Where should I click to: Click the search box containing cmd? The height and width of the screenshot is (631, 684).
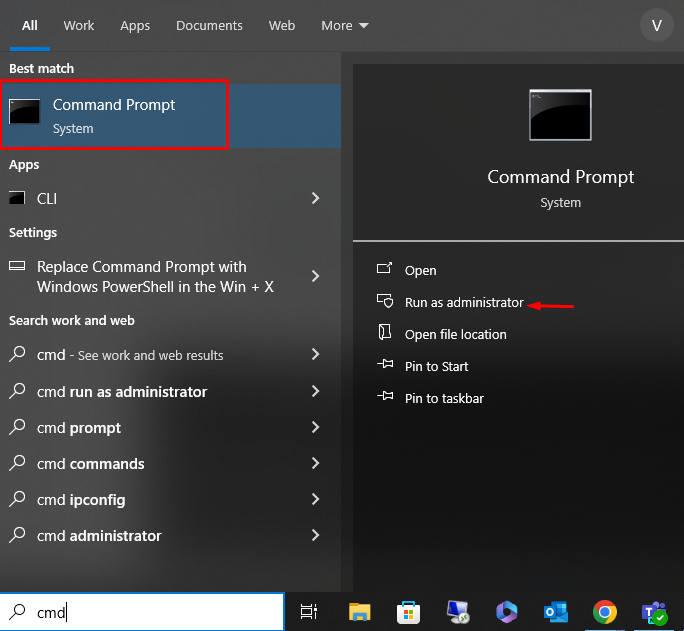tap(142, 612)
